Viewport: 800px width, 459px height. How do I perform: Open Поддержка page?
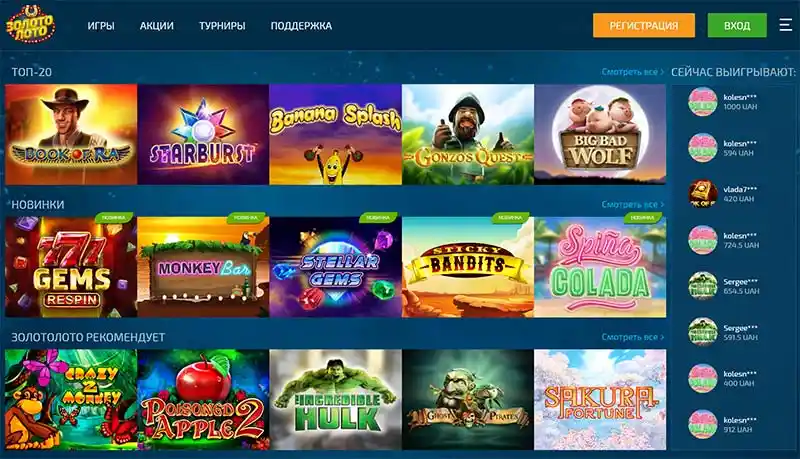pyautogui.click(x=301, y=26)
